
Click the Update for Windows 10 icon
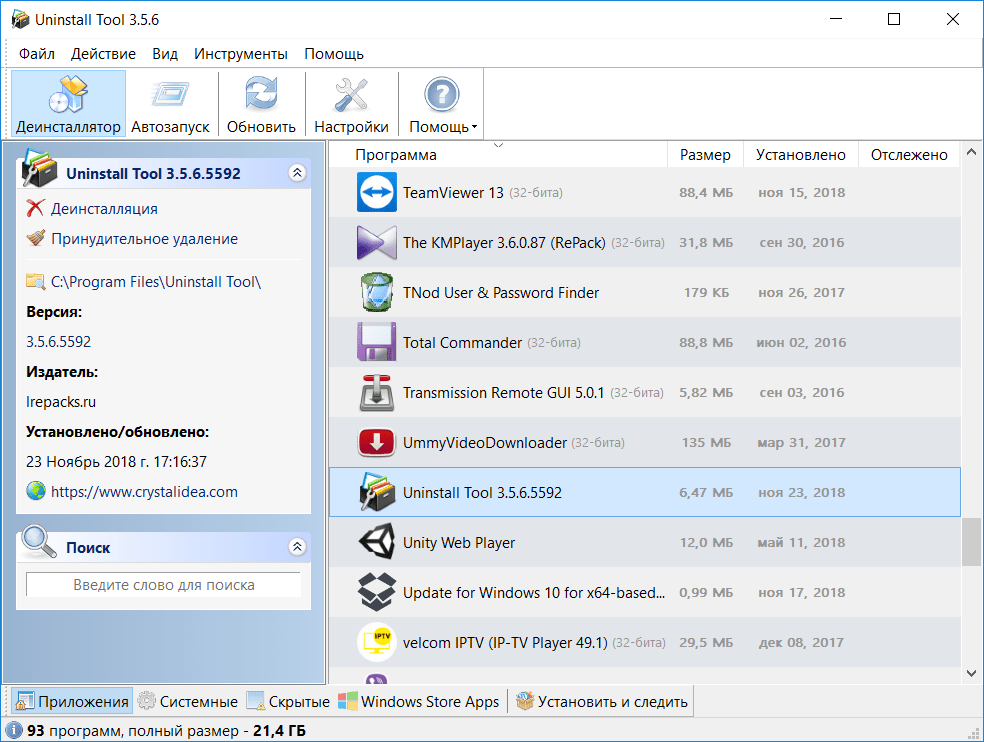click(377, 592)
